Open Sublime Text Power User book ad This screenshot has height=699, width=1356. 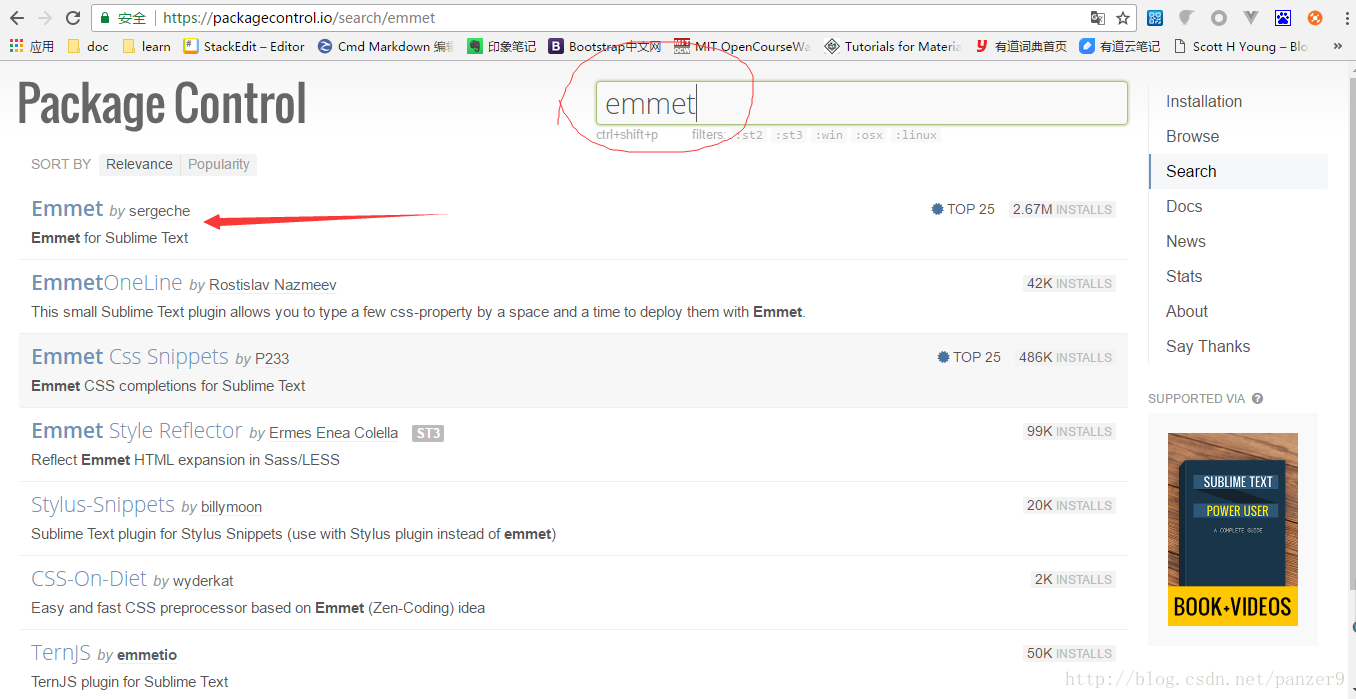tap(1232, 529)
